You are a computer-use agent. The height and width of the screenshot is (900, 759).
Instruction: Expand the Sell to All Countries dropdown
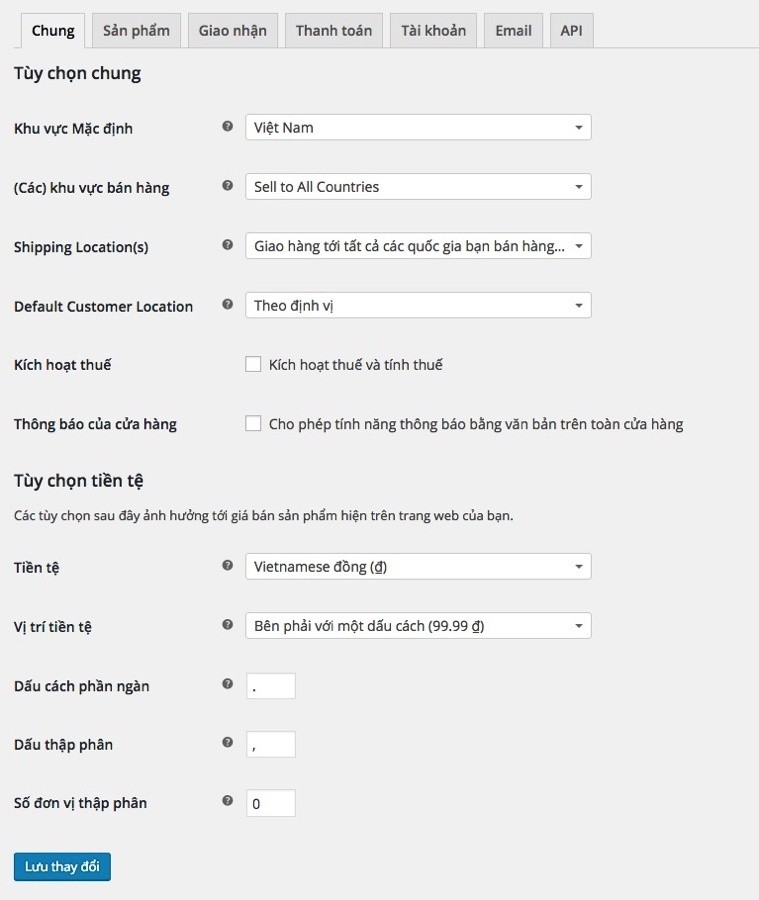pyautogui.click(x=418, y=187)
